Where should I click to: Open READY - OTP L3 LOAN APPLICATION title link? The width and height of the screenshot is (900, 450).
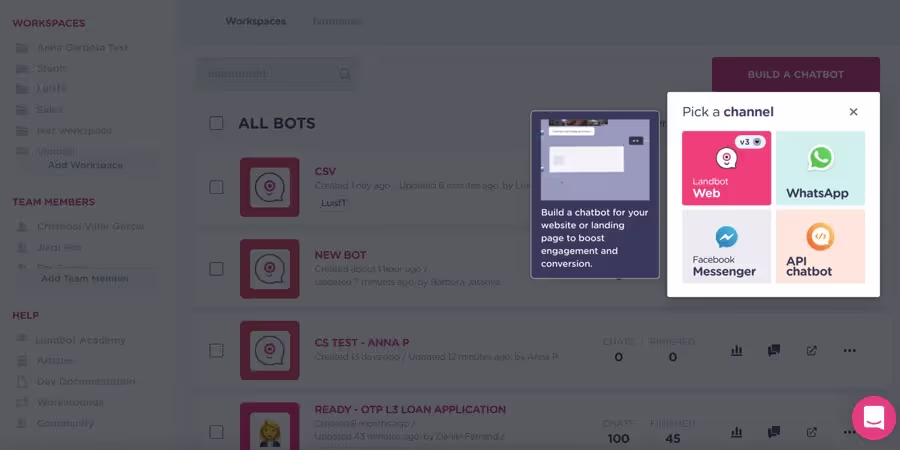(410, 410)
